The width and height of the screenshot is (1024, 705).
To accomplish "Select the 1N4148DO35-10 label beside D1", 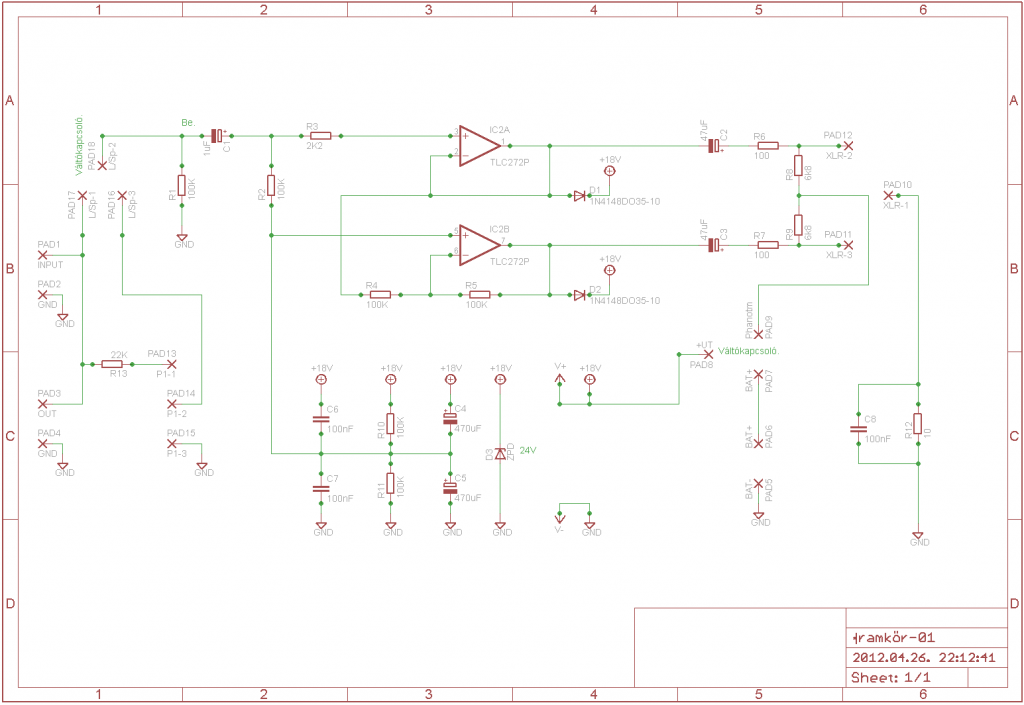I will click(625, 202).
